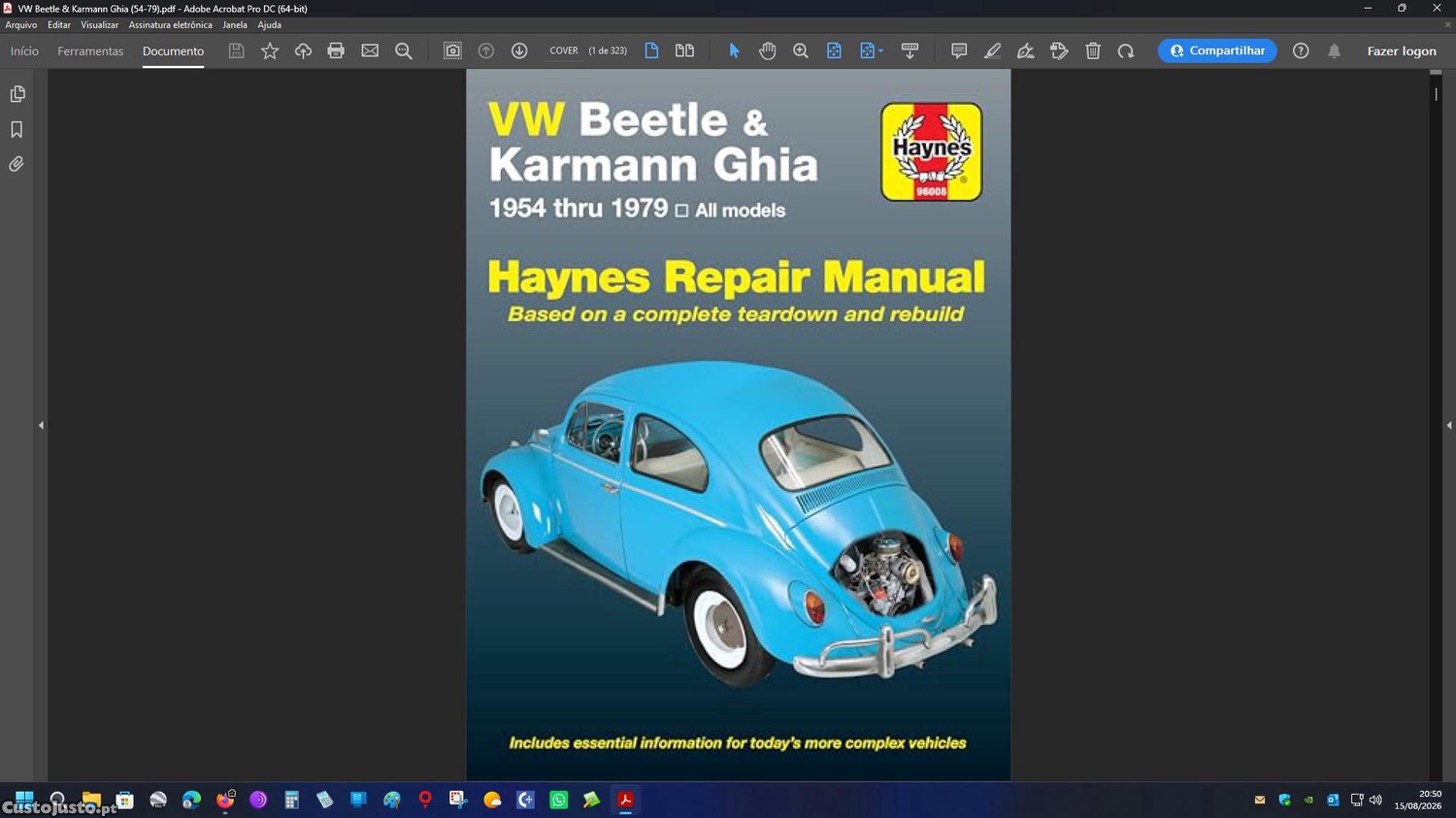Click the zoom in magnifier icon
The height and width of the screenshot is (818, 1456).
(801, 50)
